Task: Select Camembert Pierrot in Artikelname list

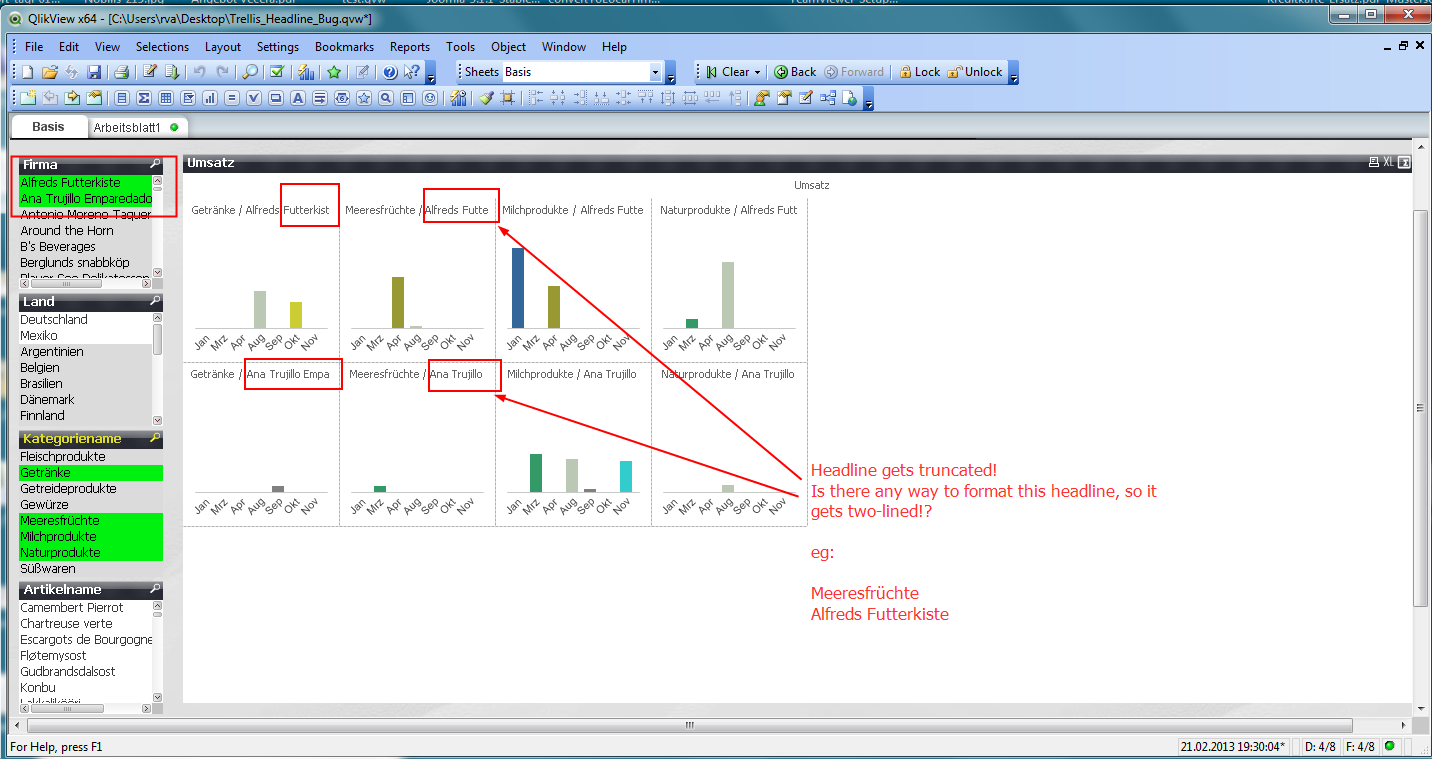Action: coord(85,608)
